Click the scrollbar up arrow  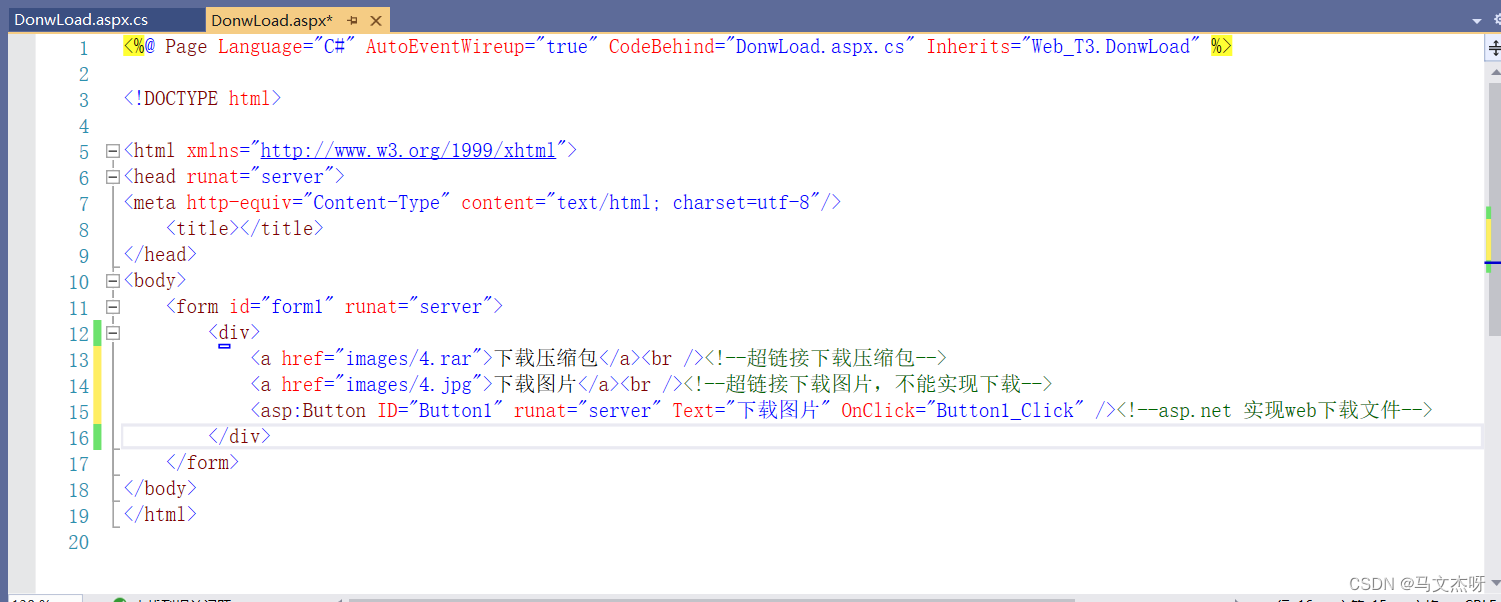tap(1494, 72)
